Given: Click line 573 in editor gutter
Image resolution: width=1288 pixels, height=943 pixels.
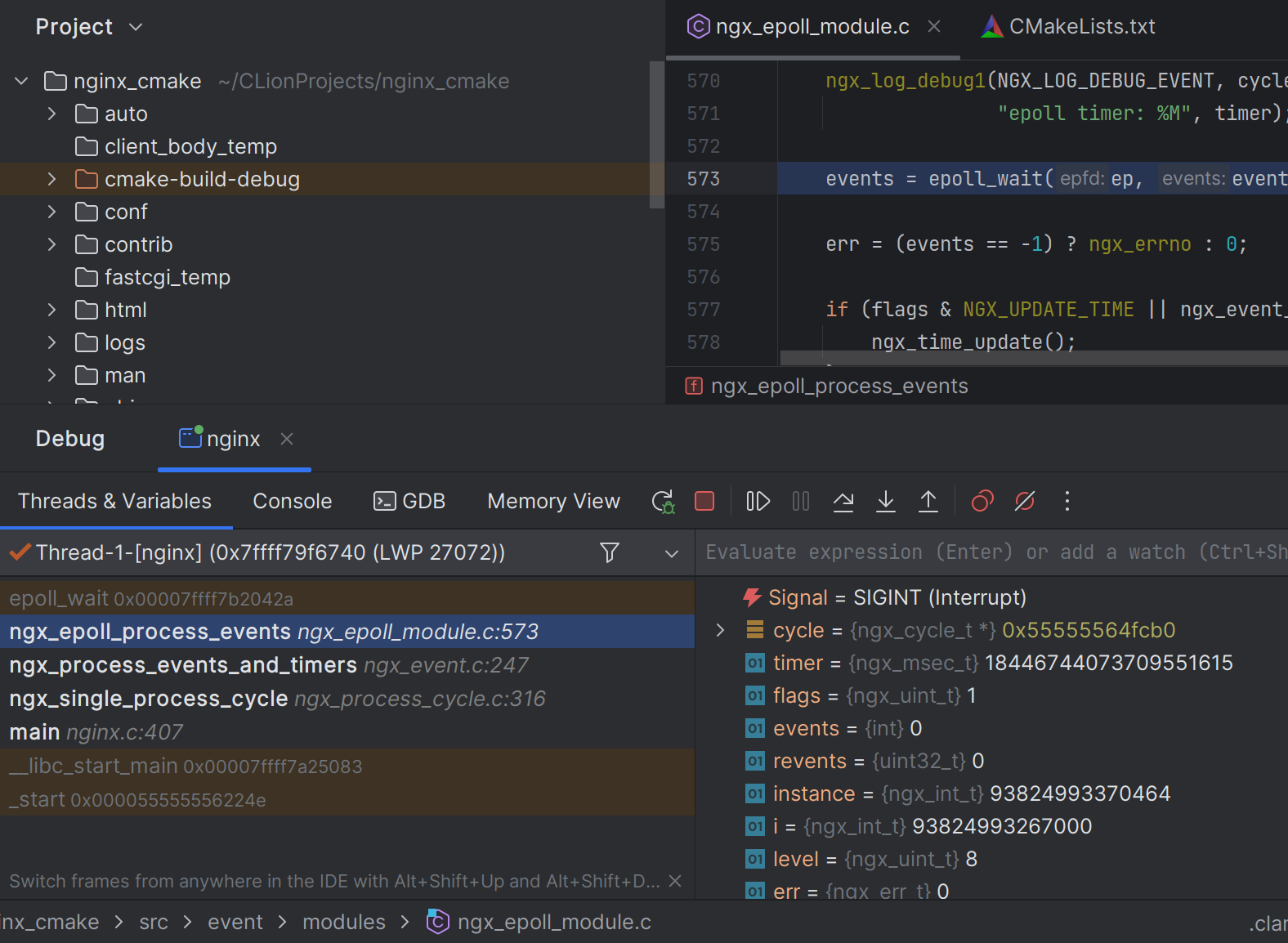Looking at the screenshot, I should [x=704, y=179].
